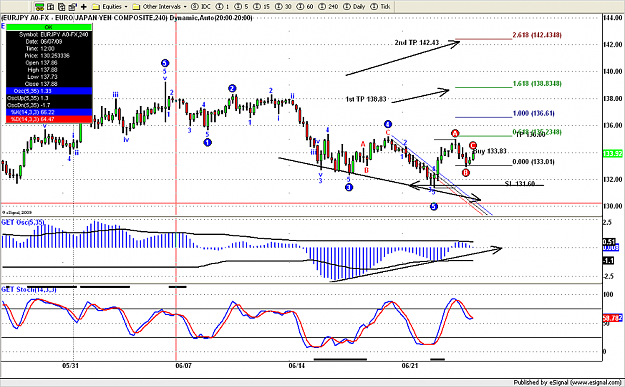Image resolution: width=625 pixels, height=387 pixels.
Task: Click the tiled windows toolbar icon
Action: pyautogui.click(x=51, y=6)
